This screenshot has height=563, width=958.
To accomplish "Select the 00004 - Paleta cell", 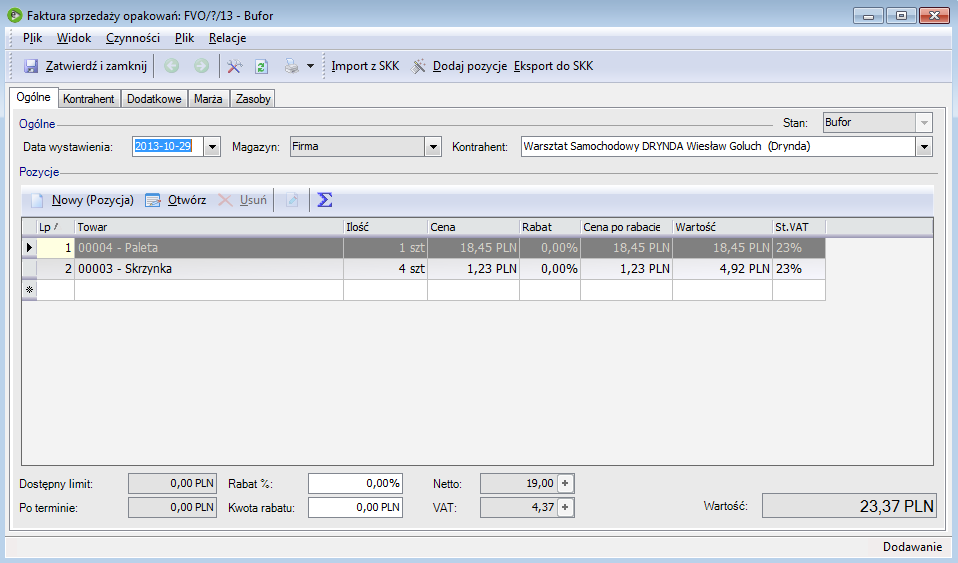I will coord(209,248).
